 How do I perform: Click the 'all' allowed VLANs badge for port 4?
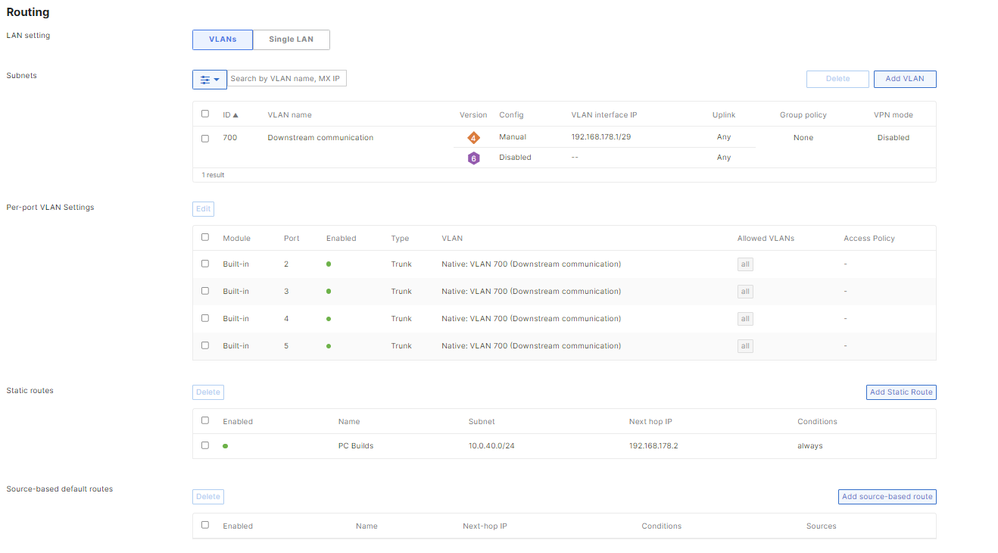pyautogui.click(x=745, y=319)
